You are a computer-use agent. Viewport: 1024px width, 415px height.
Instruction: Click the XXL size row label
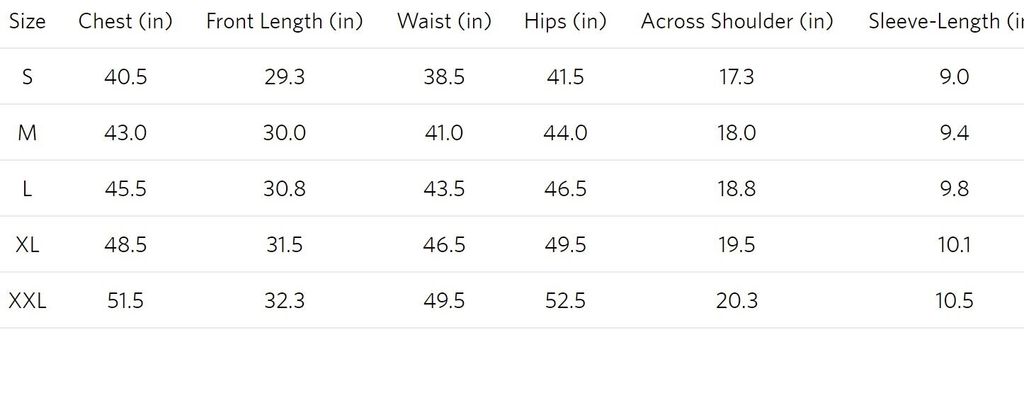pyautogui.click(x=27, y=301)
